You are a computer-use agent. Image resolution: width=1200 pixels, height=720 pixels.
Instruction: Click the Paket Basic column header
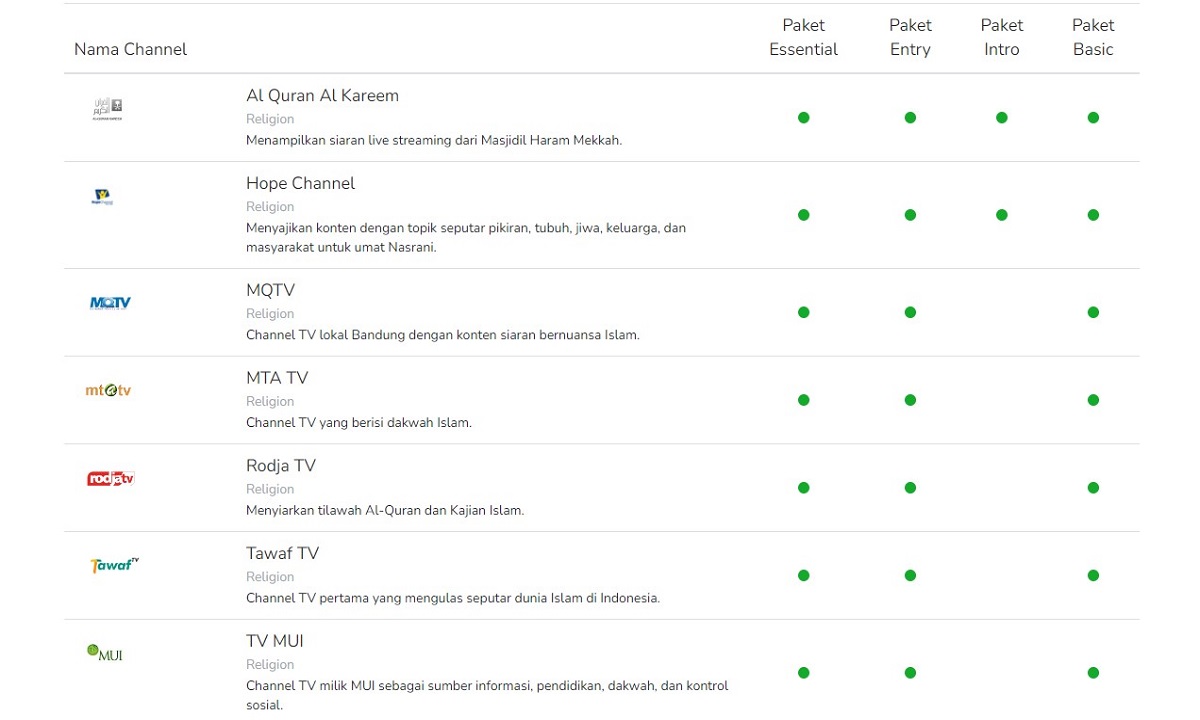(x=1093, y=37)
